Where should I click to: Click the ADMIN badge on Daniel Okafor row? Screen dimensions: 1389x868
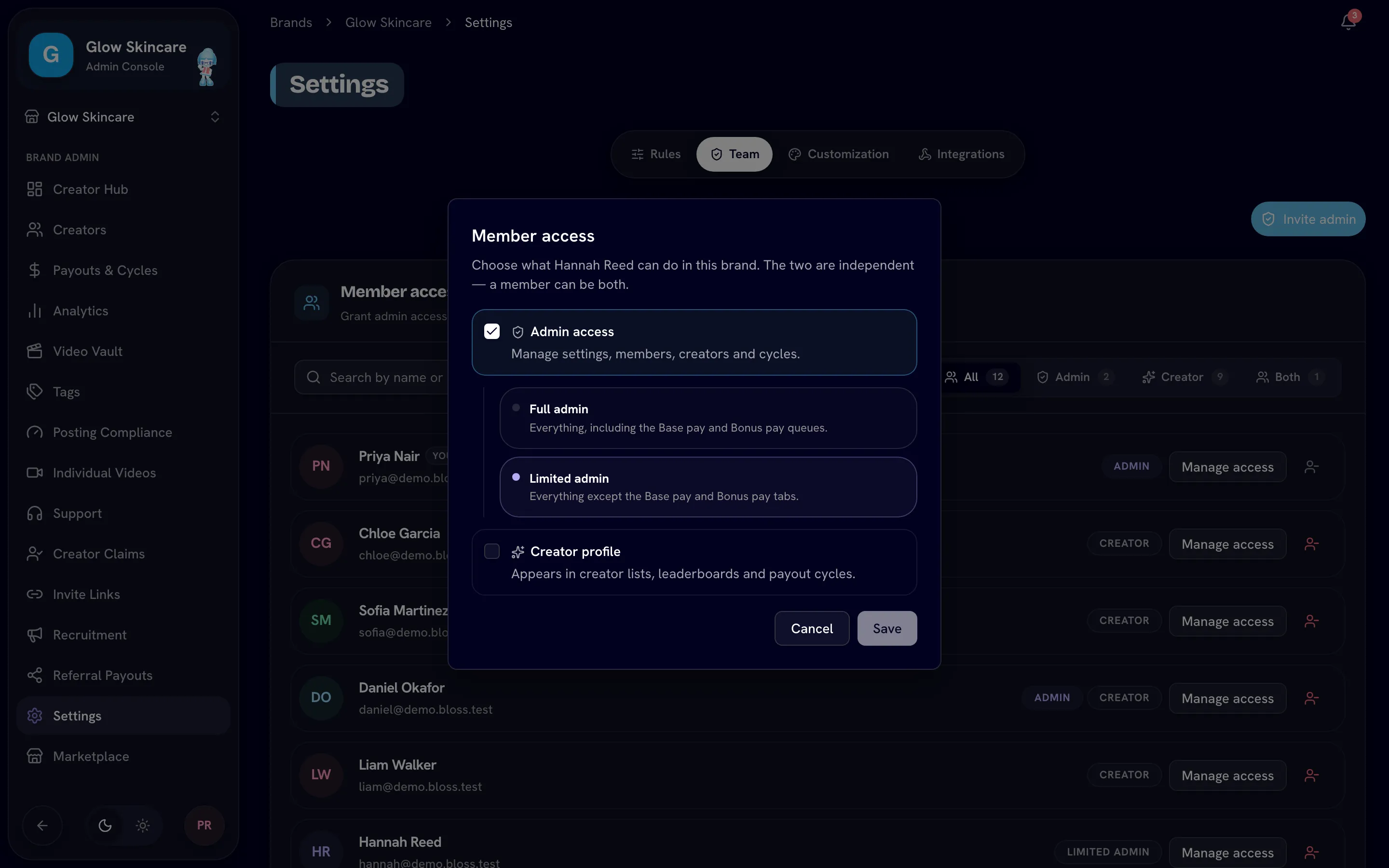tap(1051, 698)
